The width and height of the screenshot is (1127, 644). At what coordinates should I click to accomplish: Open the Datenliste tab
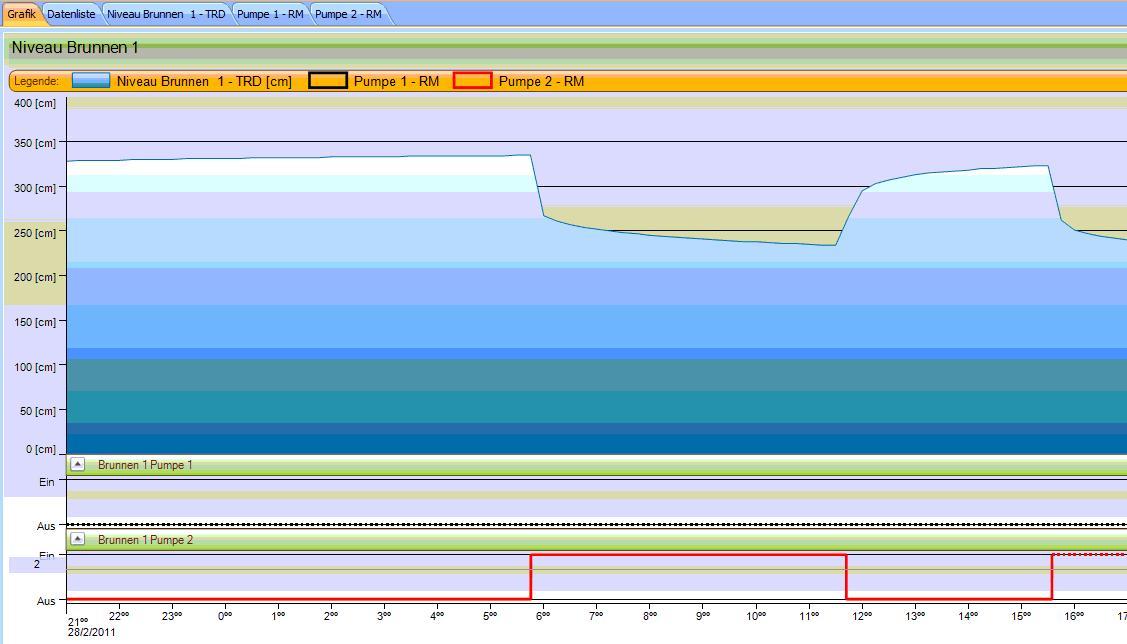pos(71,14)
